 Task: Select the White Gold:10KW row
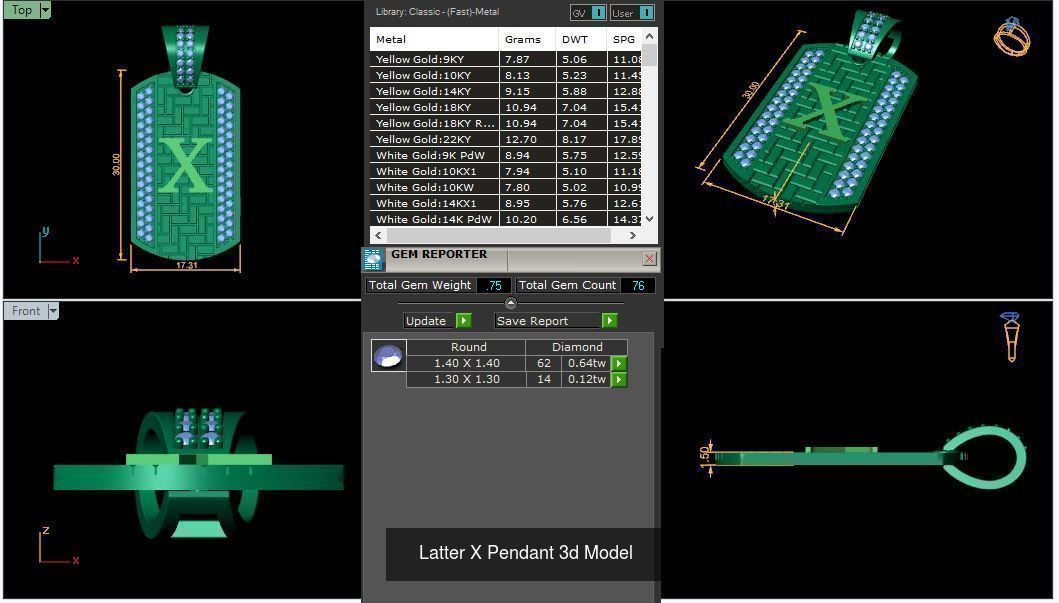coord(505,187)
